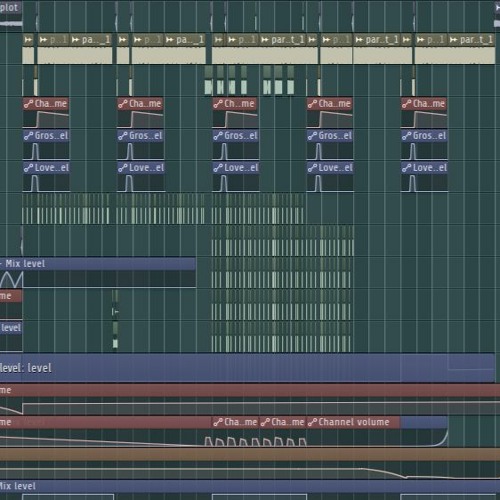Click the "plot" label at the top
This screenshot has width=500, height=500.
click(x=10, y=7)
